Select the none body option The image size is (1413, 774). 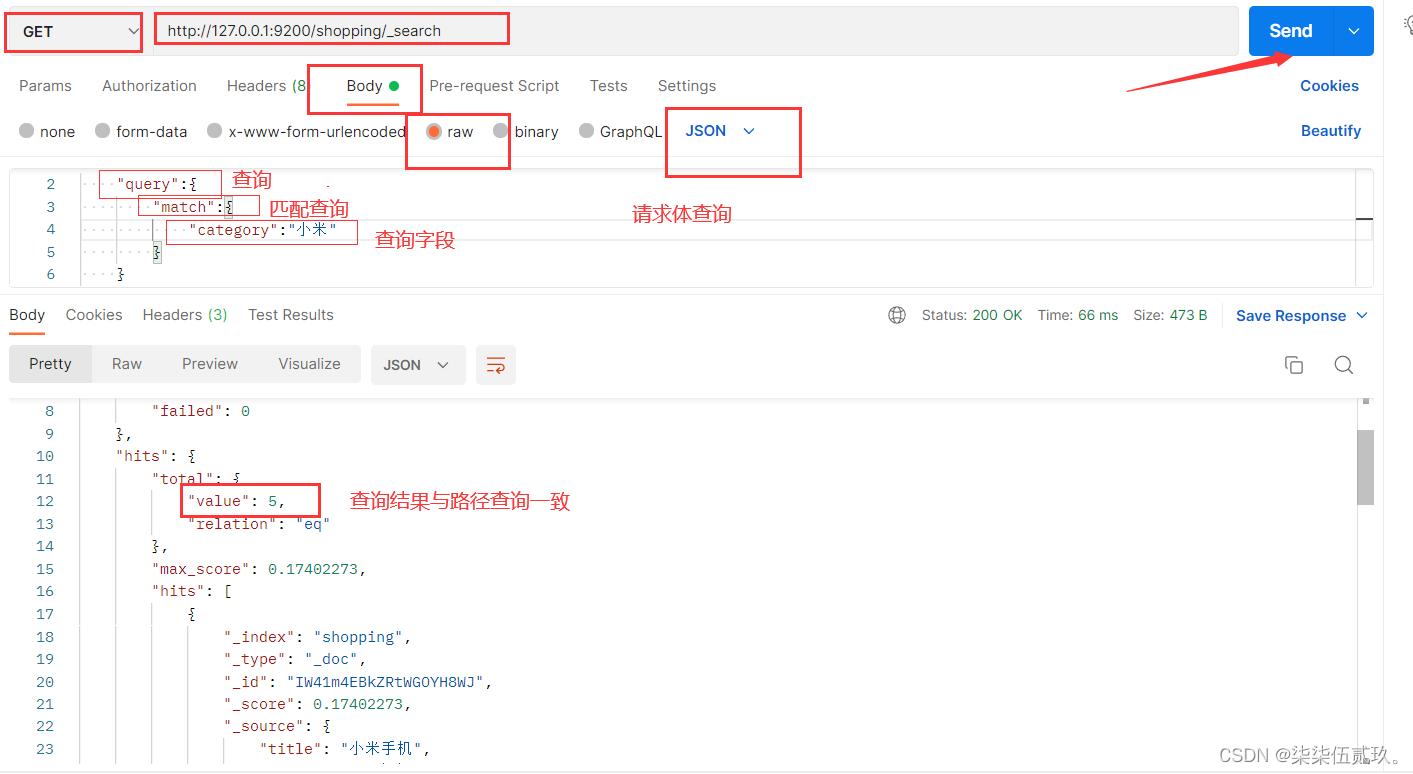[47, 131]
